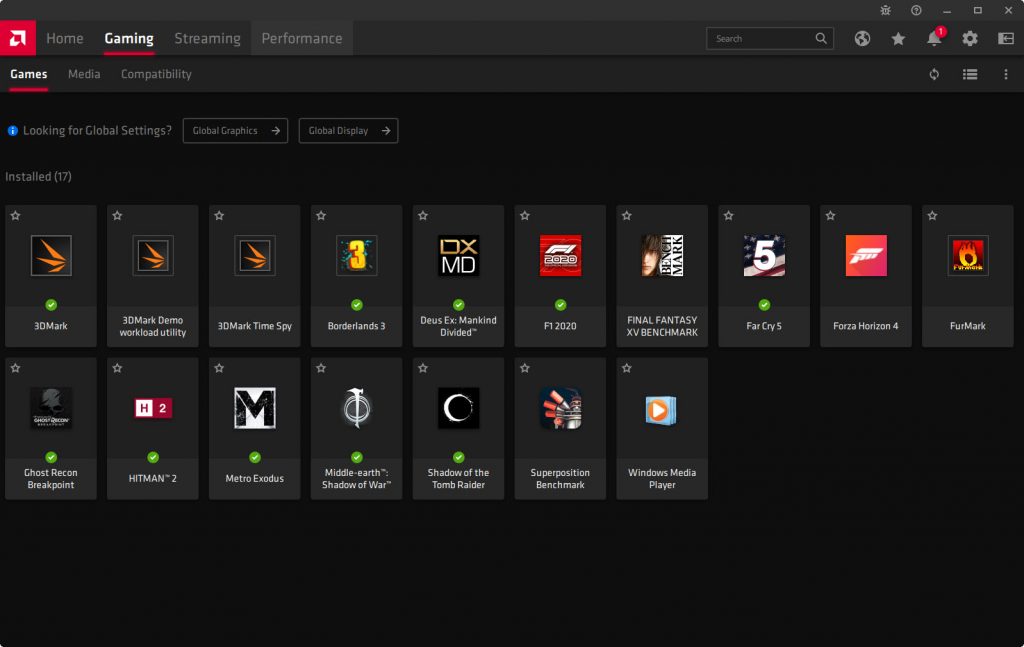
Task: Toggle the sidebar panel icon
Action: tap(1006, 39)
